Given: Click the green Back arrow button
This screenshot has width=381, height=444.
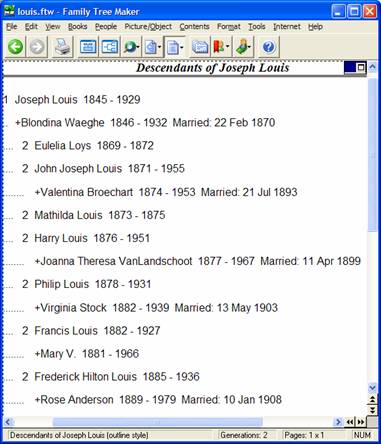Looking at the screenshot, I should (15, 47).
